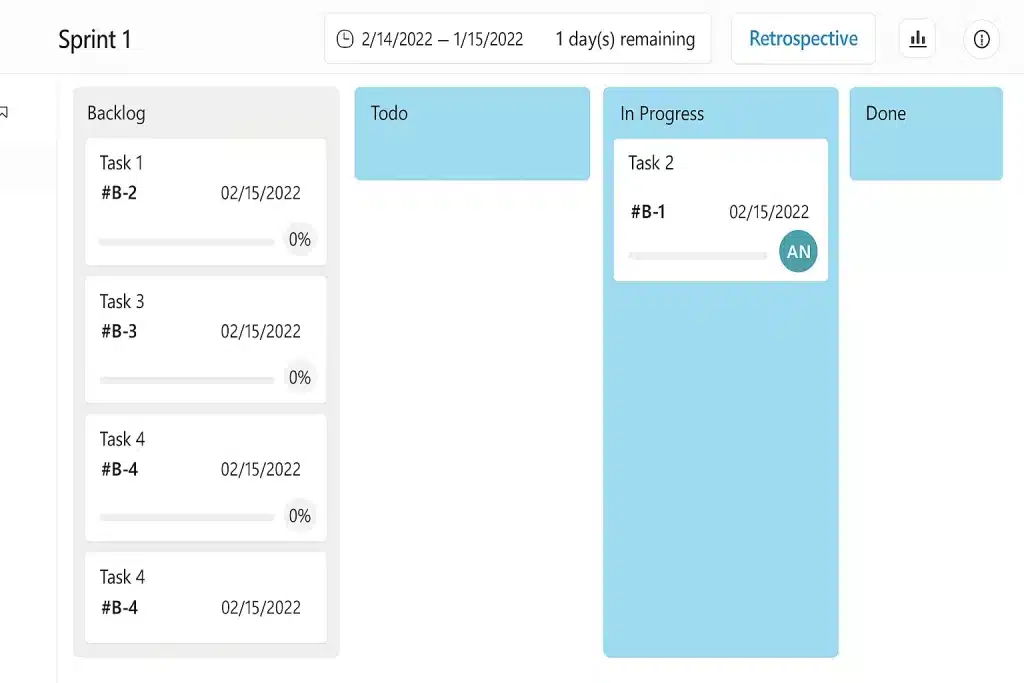This screenshot has width=1024, height=683.
Task: Click the Task 2 progress bar
Action: (x=697, y=256)
